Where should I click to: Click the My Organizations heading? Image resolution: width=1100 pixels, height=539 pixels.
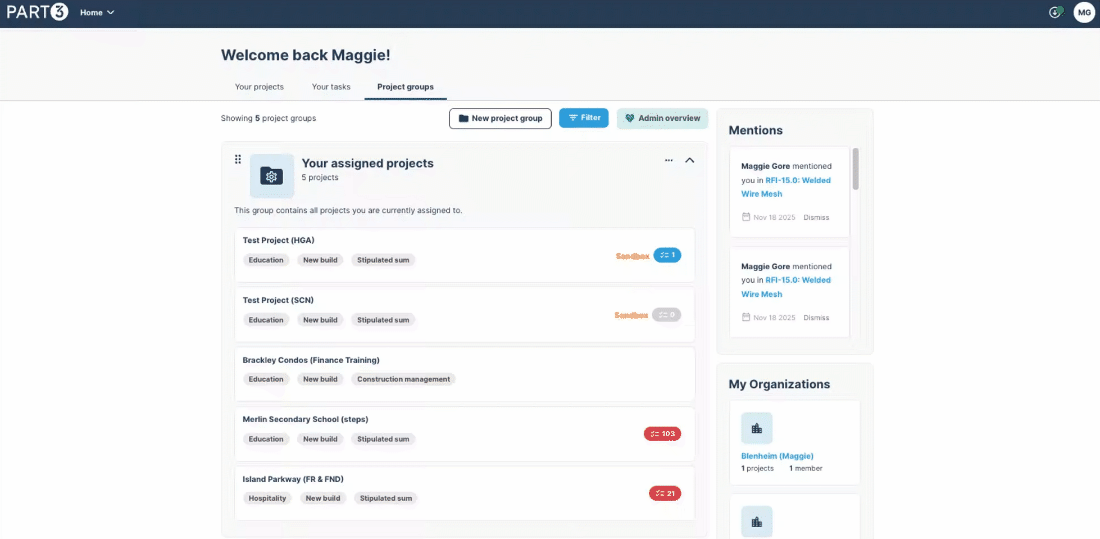click(x=779, y=385)
